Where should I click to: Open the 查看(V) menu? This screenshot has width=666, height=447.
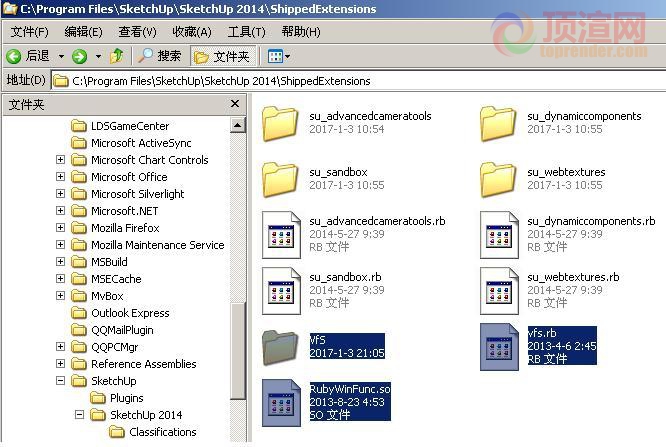[137, 32]
